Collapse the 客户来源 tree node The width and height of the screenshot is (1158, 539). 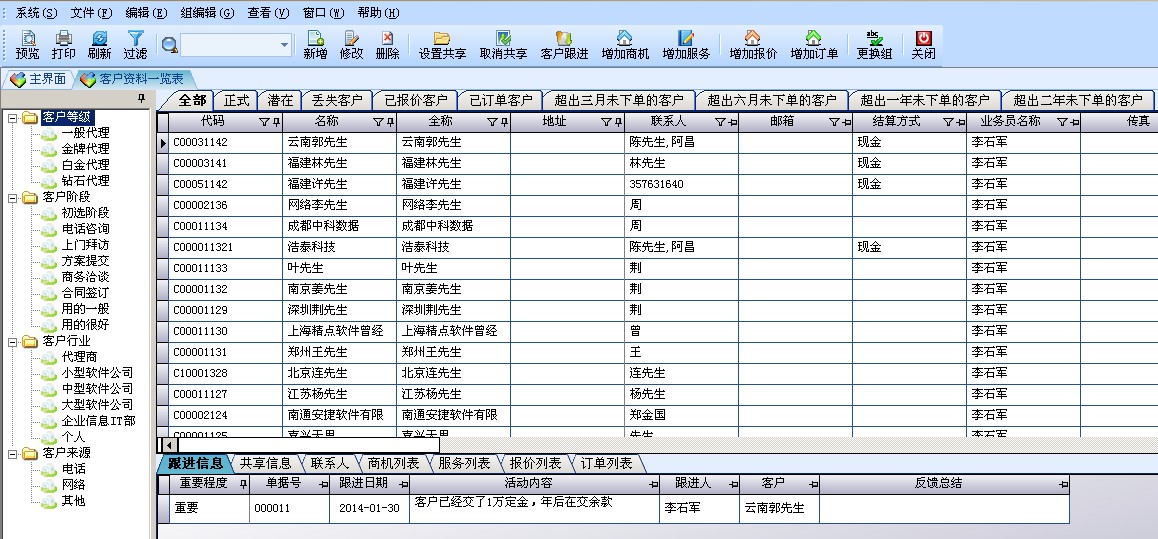[13, 453]
